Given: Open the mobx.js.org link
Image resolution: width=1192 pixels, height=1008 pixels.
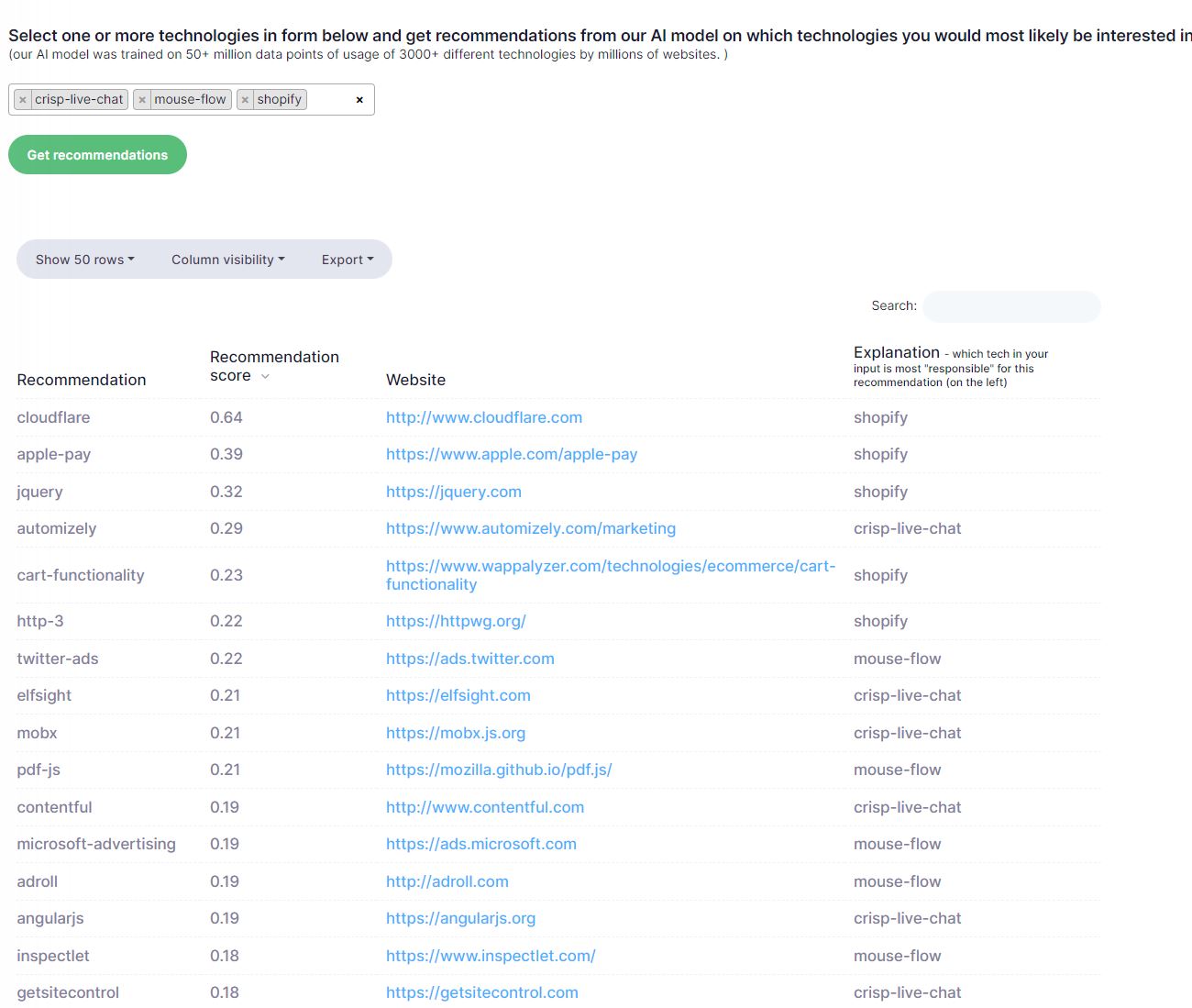Looking at the screenshot, I should 456,733.
